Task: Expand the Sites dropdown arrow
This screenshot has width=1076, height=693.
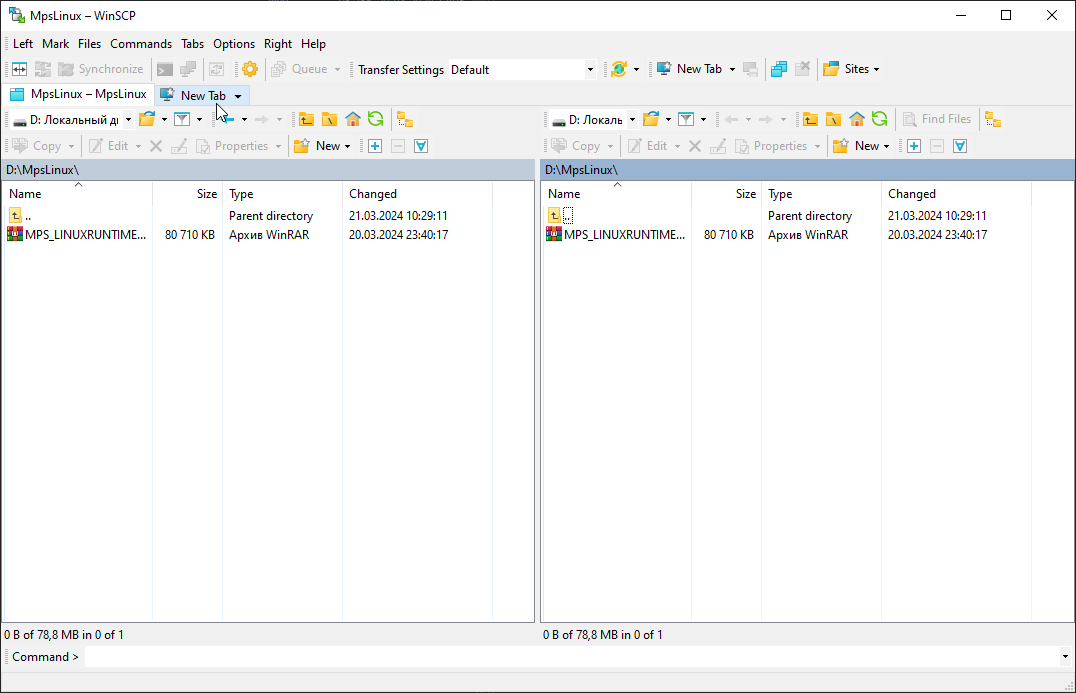Action: (x=876, y=69)
